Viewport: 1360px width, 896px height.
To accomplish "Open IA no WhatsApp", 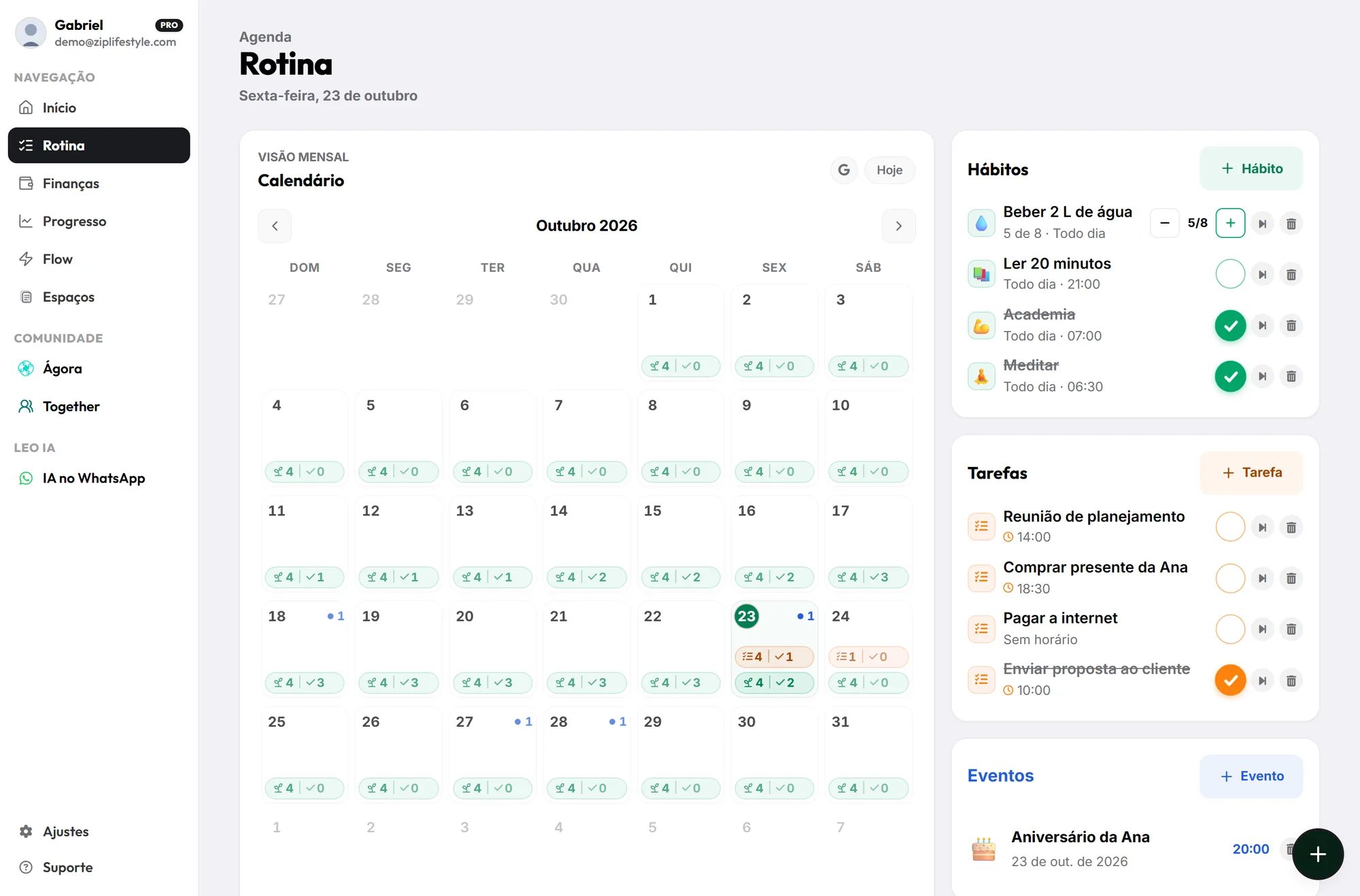I will (x=99, y=478).
